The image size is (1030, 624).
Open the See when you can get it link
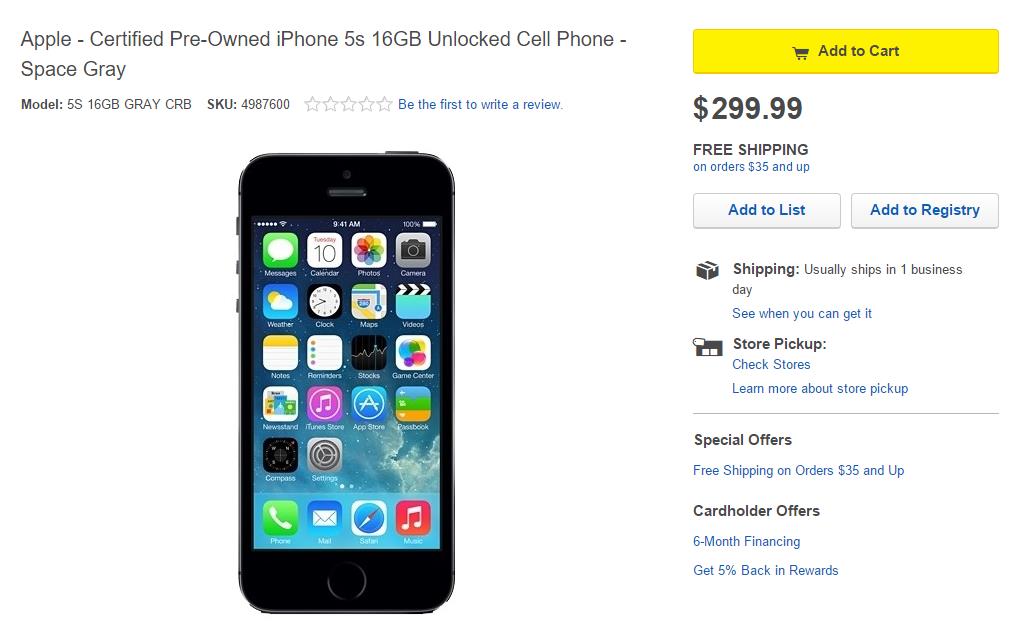tap(802, 314)
